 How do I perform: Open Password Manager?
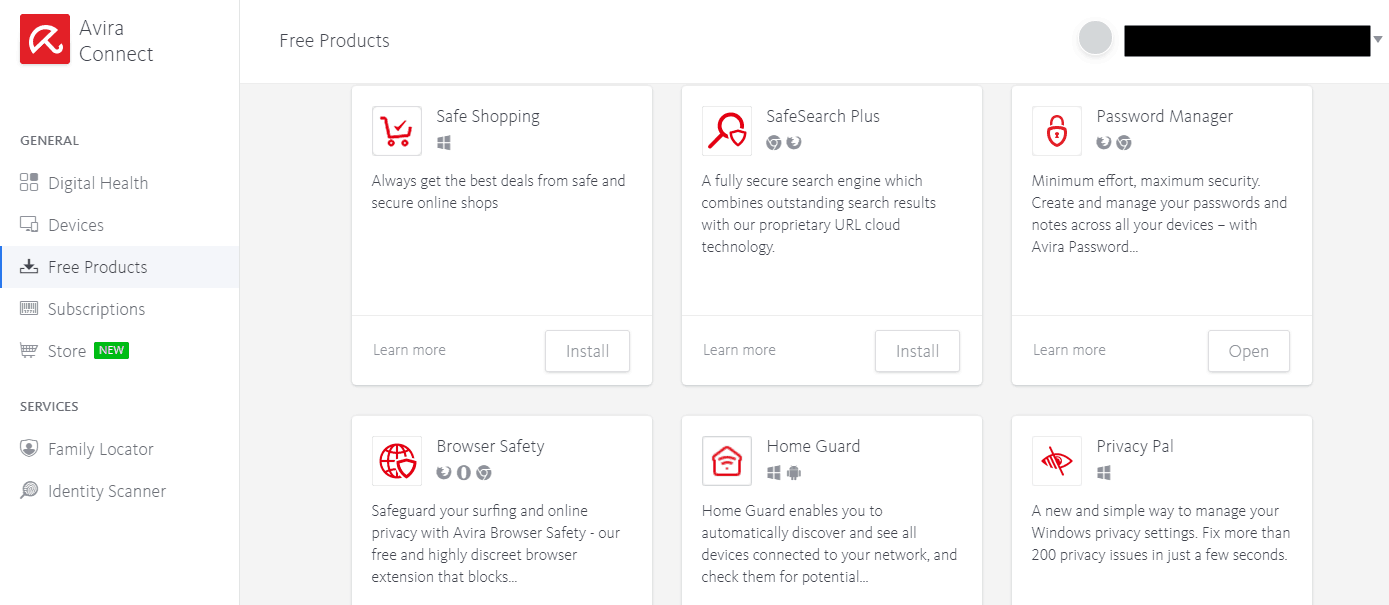pos(1248,351)
